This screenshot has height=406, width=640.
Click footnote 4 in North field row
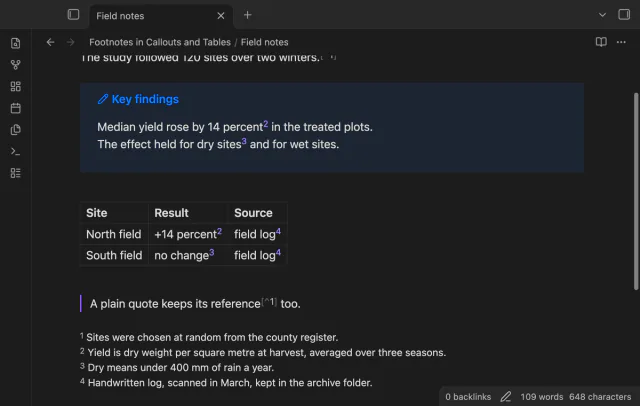click(278, 231)
